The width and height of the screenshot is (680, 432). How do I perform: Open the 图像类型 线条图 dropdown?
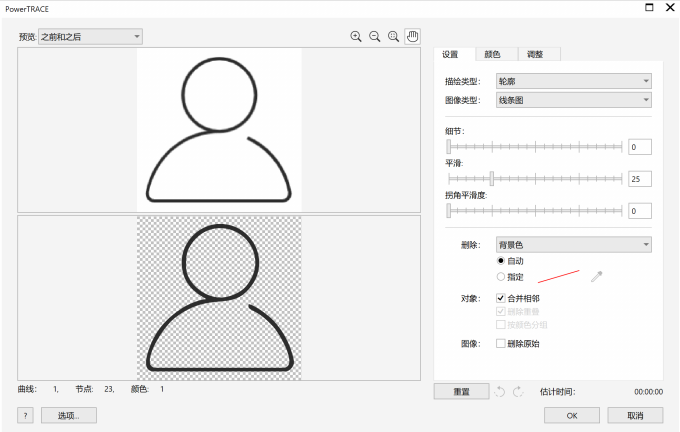tap(573, 100)
